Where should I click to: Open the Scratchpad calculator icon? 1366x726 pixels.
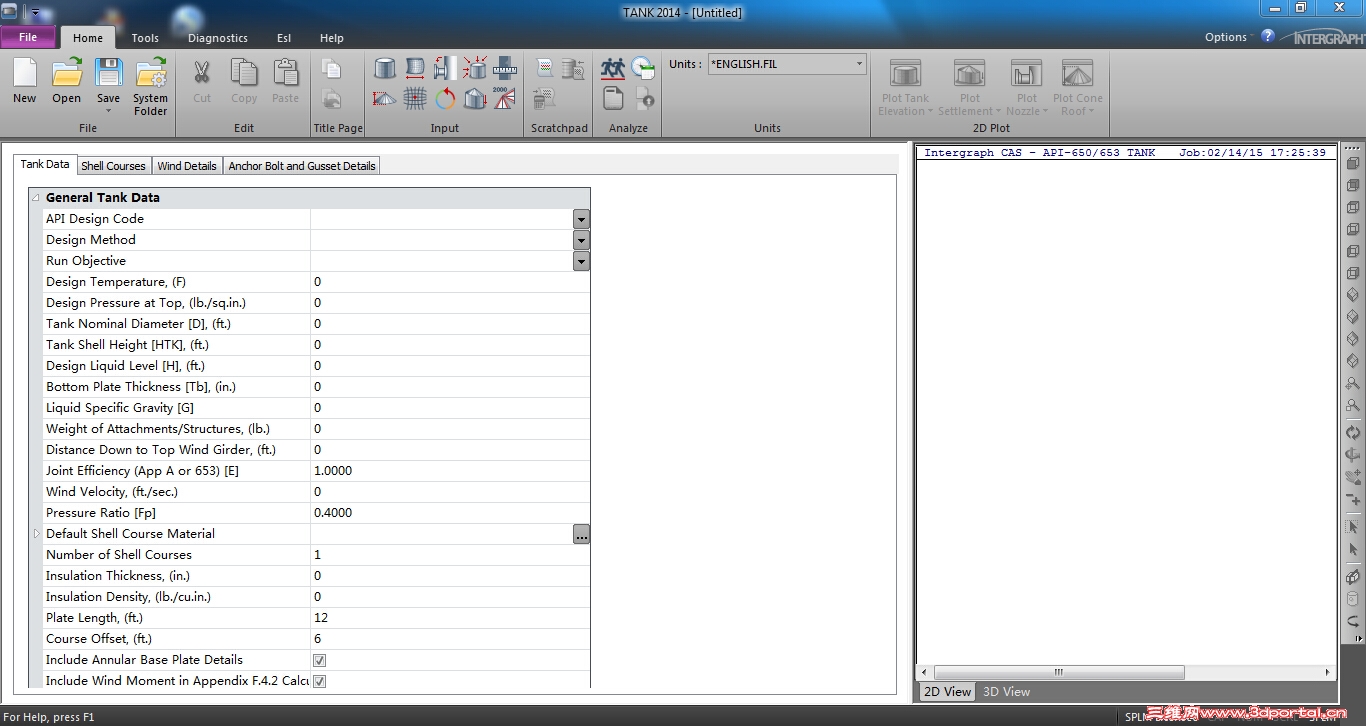tap(545, 98)
